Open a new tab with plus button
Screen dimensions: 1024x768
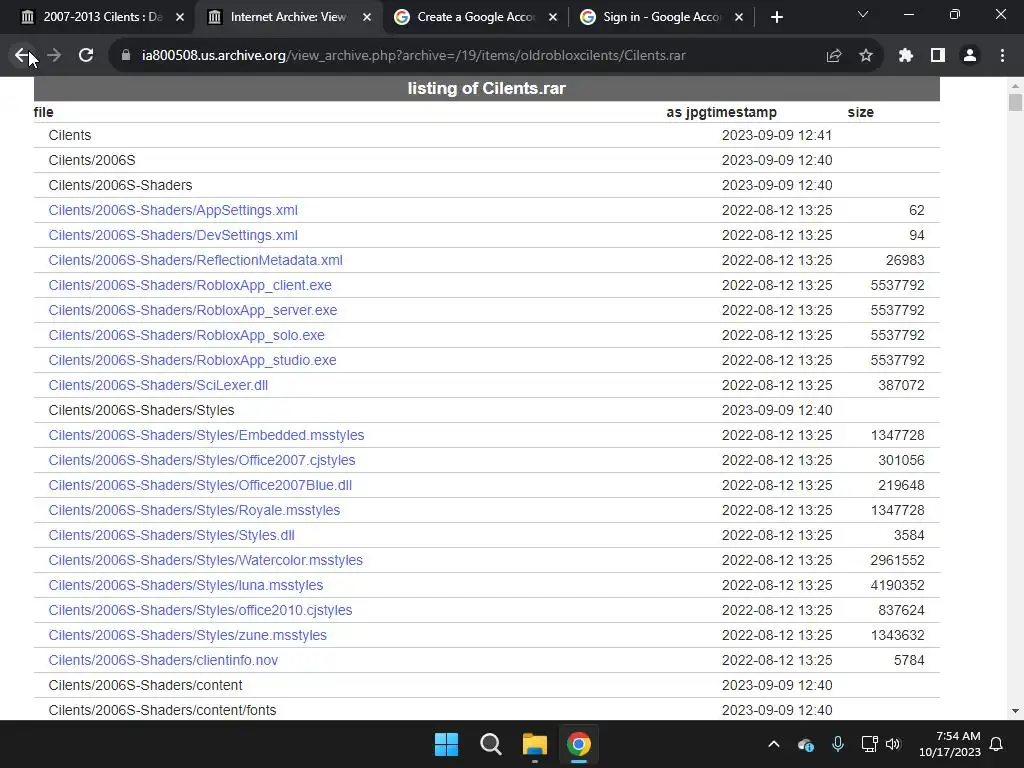coord(776,18)
